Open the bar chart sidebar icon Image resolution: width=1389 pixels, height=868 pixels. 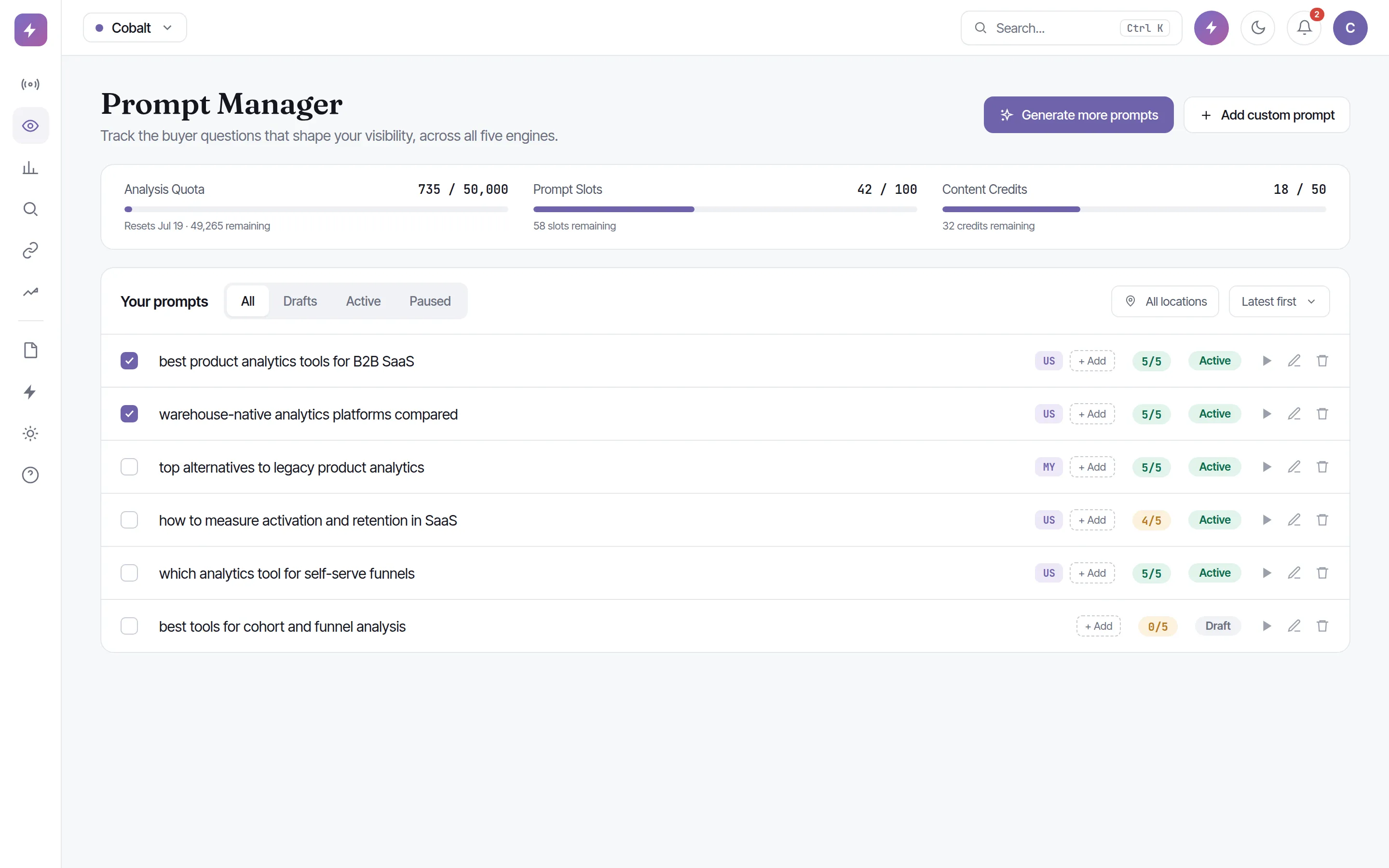click(30, 168)
